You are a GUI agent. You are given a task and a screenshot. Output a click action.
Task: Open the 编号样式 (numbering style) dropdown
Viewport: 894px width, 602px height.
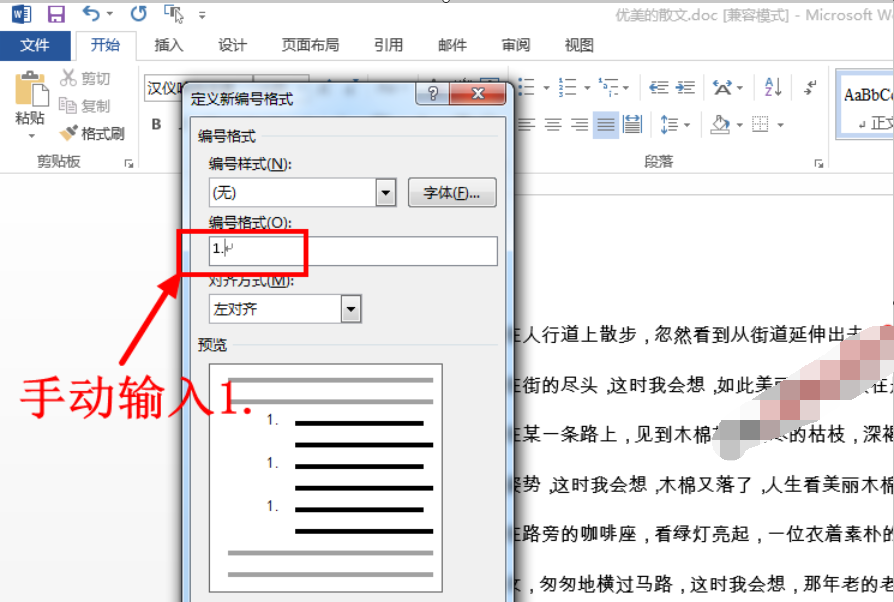pos(384,192)
